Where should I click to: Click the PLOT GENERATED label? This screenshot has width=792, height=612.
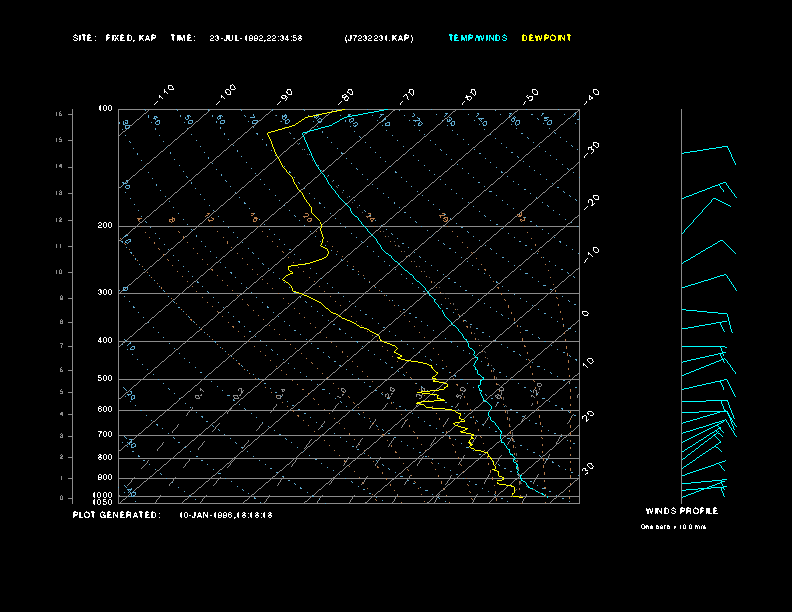coord(116,515)
